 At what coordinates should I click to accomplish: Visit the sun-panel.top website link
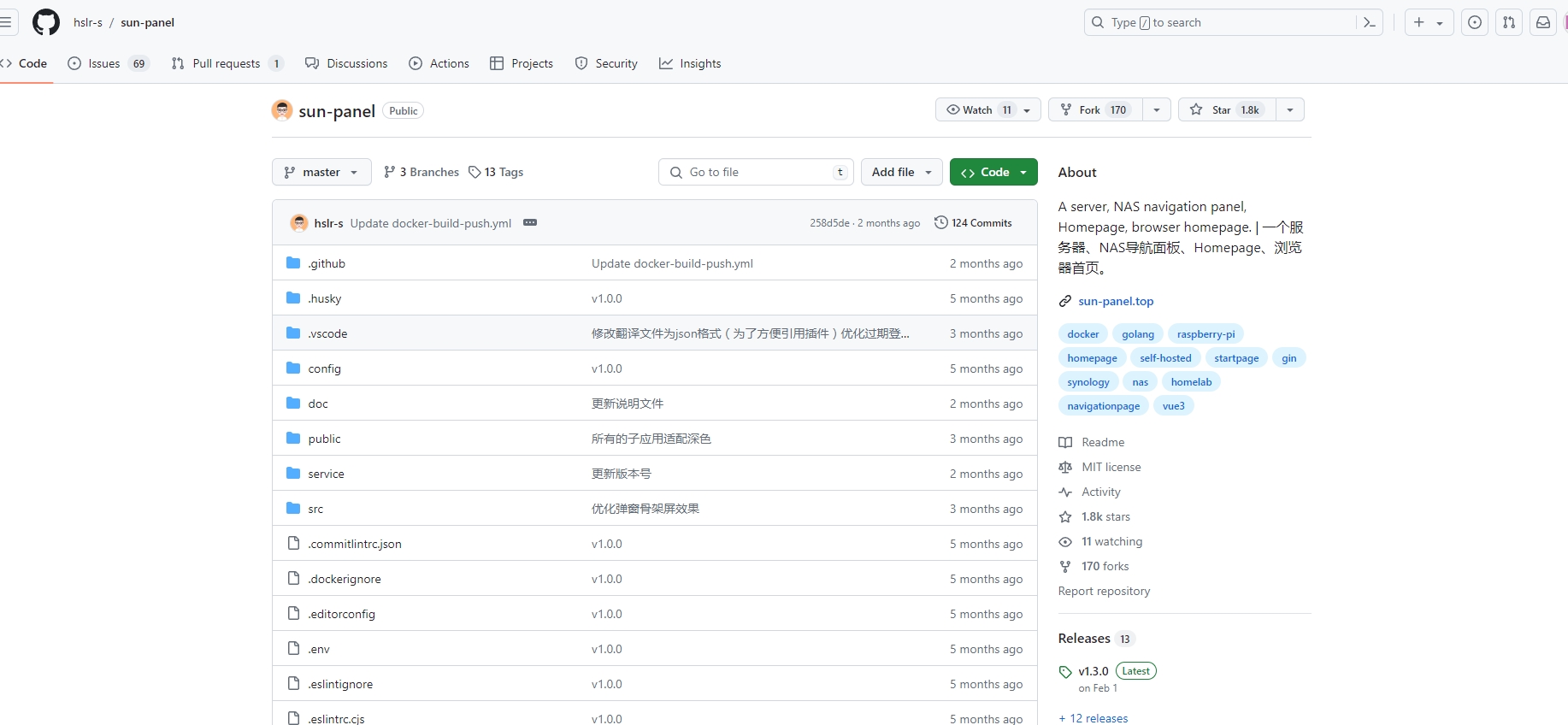(x=1116, y=301)
